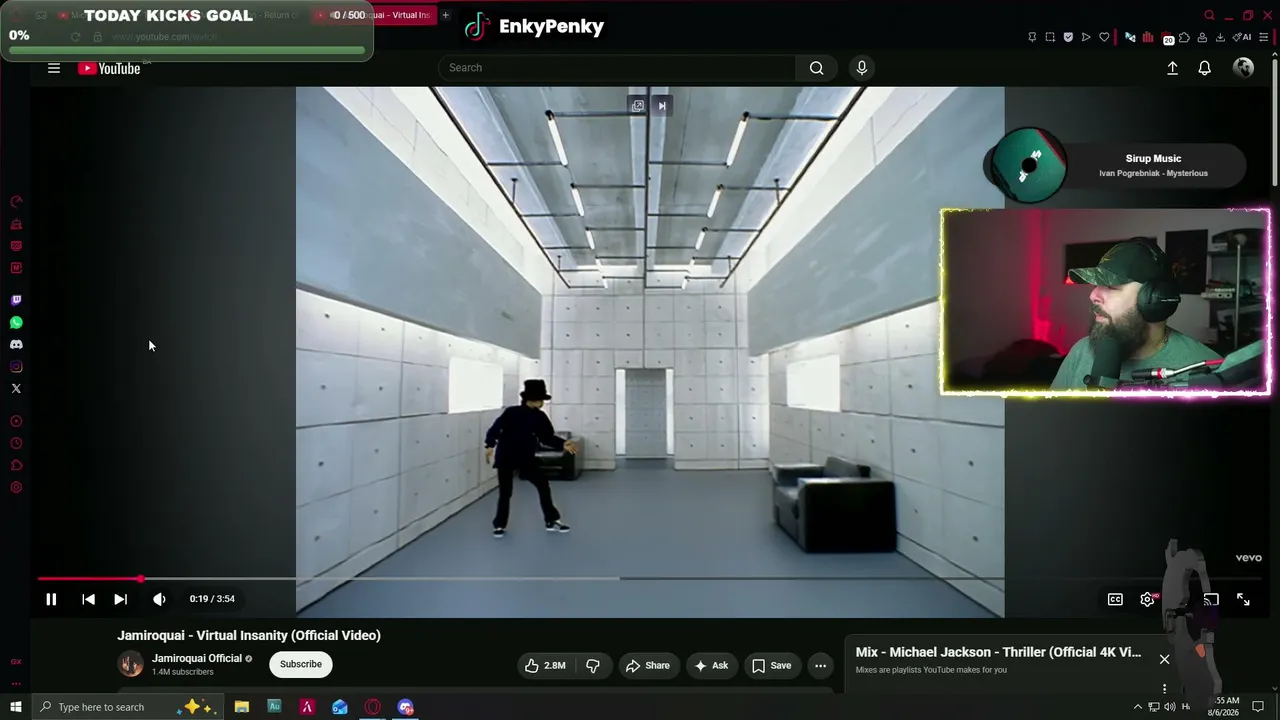Image resolution: width=1280 pixels, height=720 pixels.
Task: Open the Windows Start menu
Action: [16, 707]
